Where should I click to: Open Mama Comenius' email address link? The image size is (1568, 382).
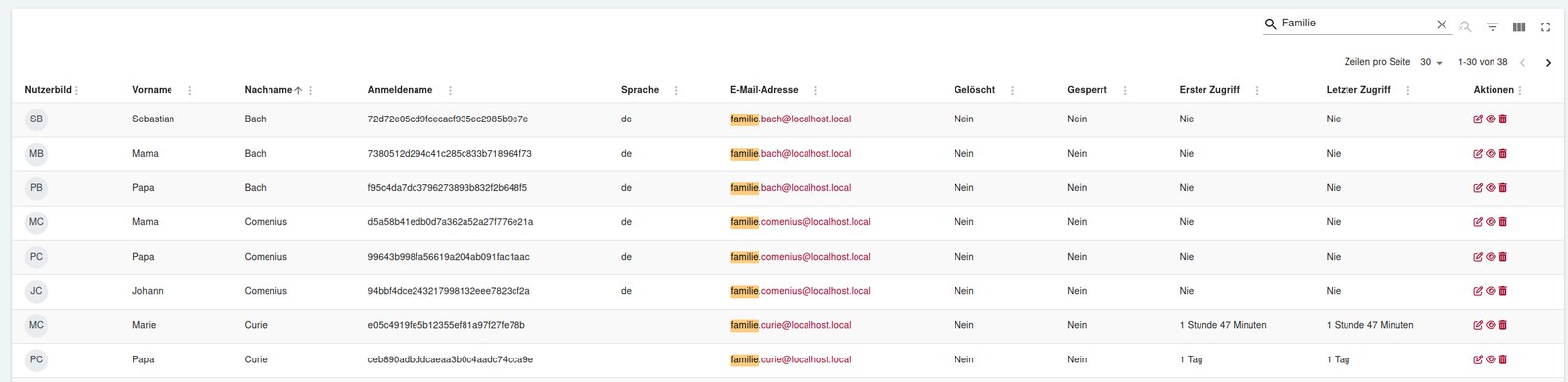click(801, 222)
